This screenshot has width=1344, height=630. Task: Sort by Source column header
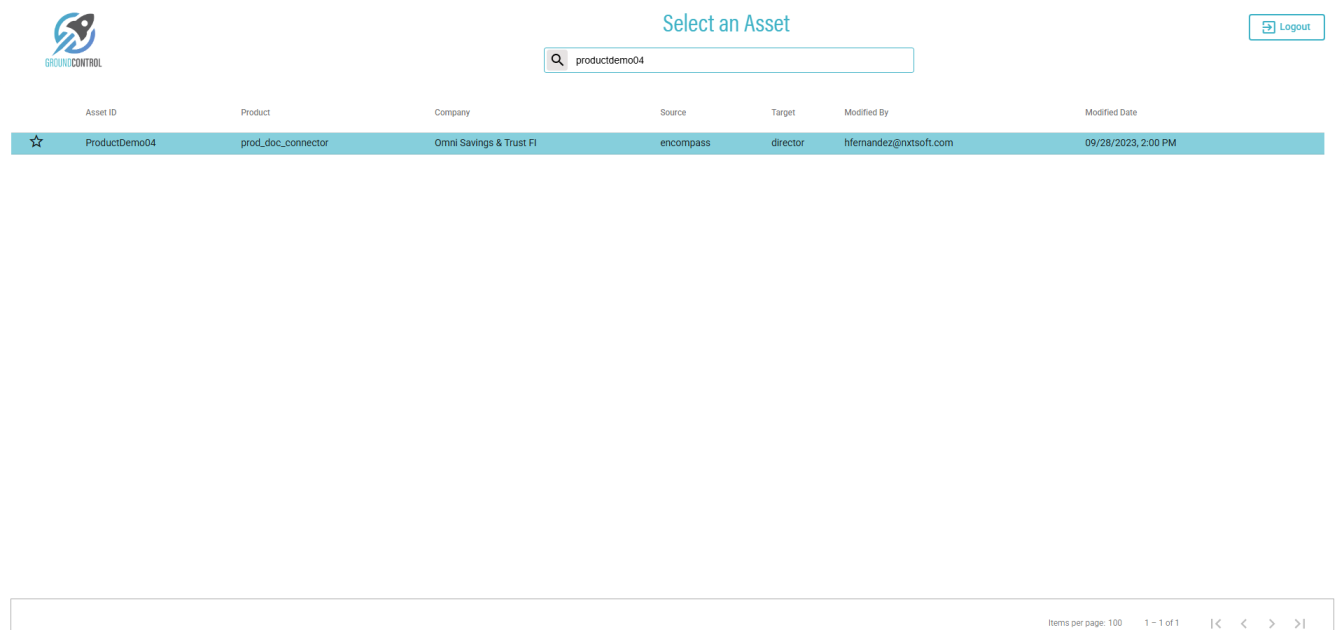pos(673,113)
